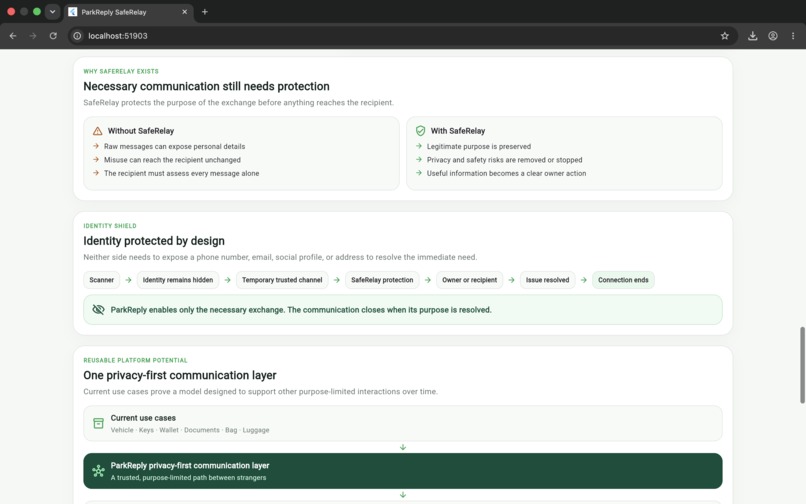Viewport: 806px width, 504px height.
Task: Click text Useful information becomes a clear owner action
Action: [x=506, y=173]
